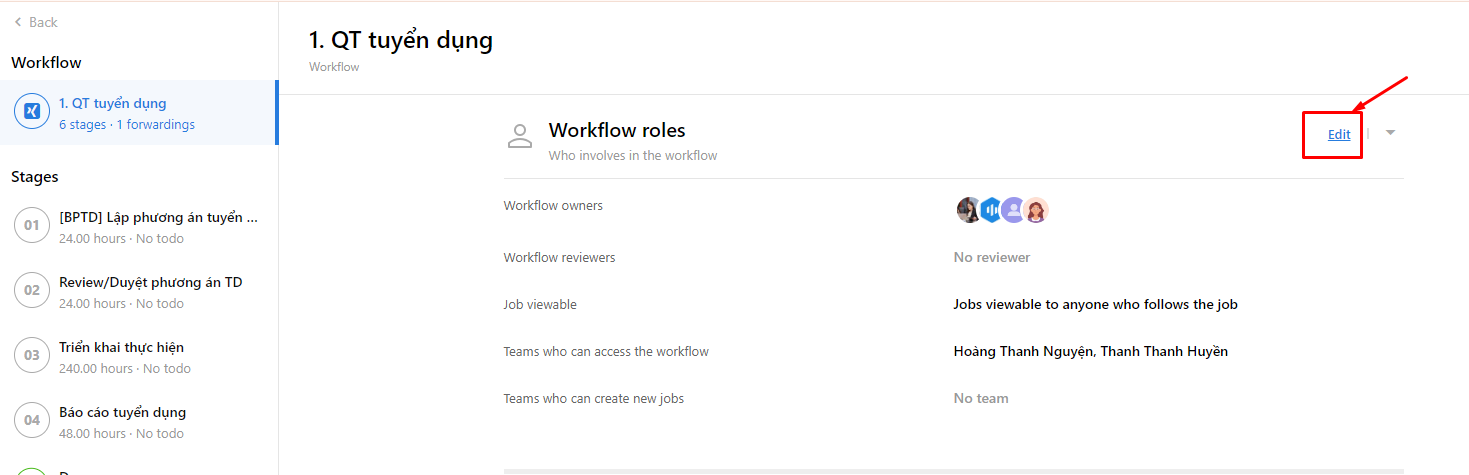Image resolution: width=1469 pixels, height=475 pixels.
Task: Click the Workflow roles person icon
Action: click(x=520, y=137)
